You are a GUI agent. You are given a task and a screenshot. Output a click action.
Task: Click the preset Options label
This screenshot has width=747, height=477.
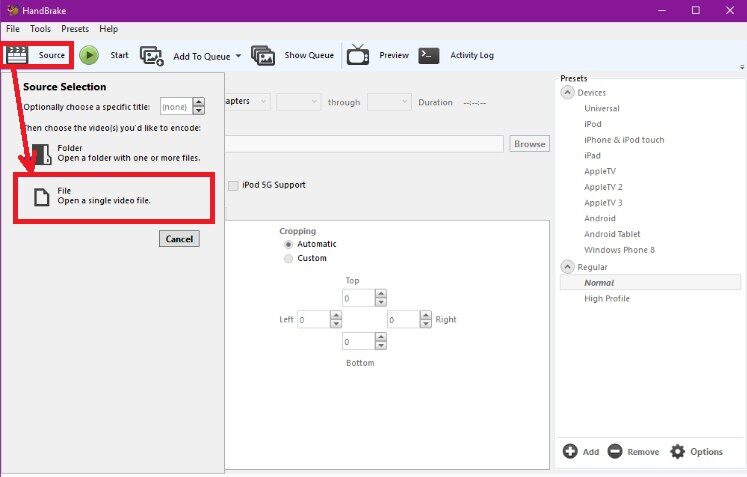click(x=707, y=452)
